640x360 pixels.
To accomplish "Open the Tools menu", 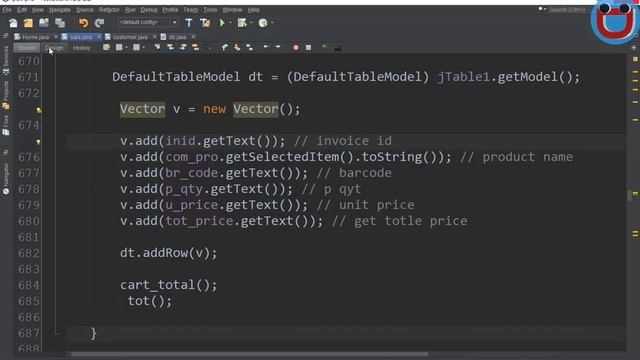I will coord(210,10).
